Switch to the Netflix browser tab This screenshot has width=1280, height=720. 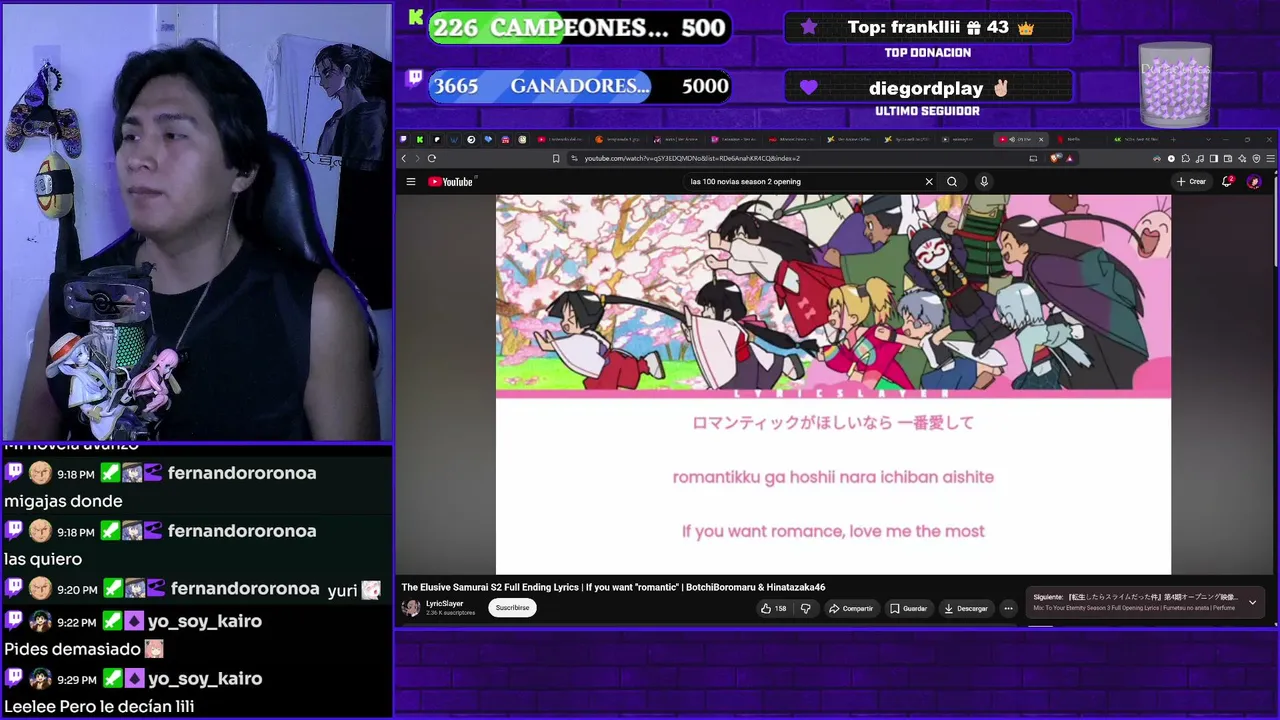pyautogui.click(x=1080, y=139)
